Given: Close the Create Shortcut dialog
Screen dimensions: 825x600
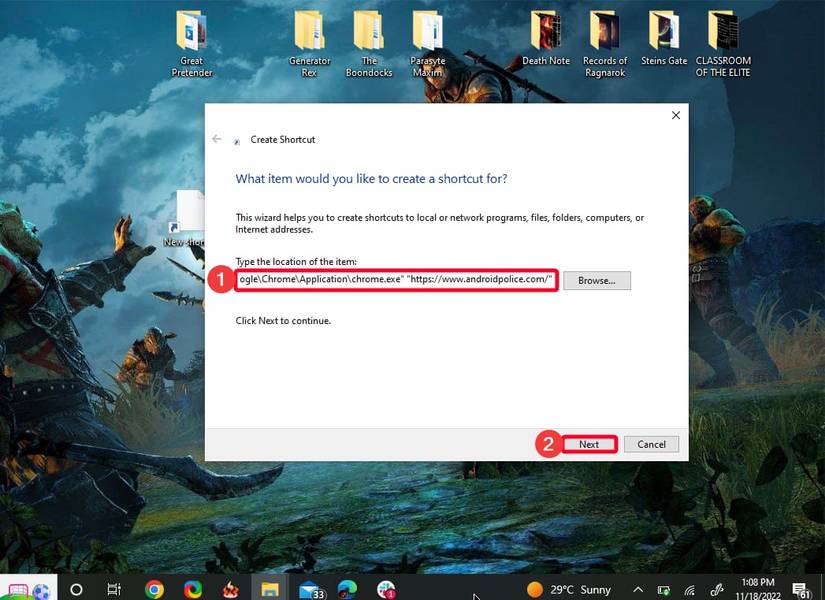Looking at the screenshot, I should (x=676, y=115).
